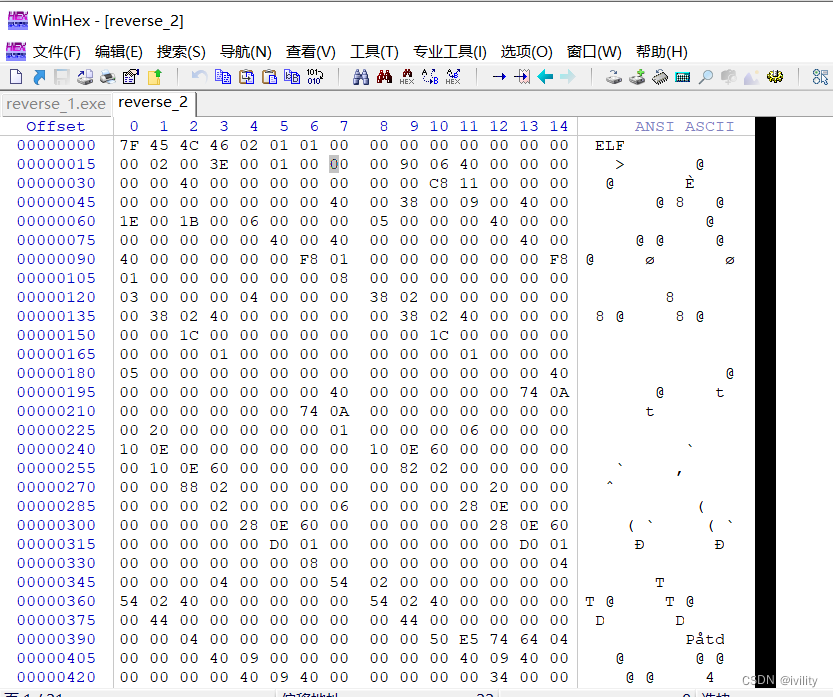The width and height of the screenshot is (833, 697).
Task: Click offset row 00000000
Action: point(56,145)
